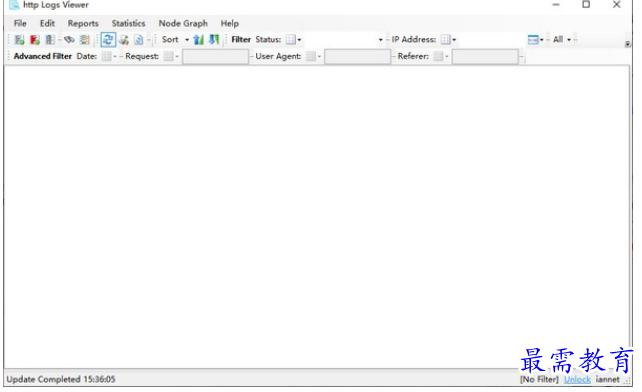
Task: Click the Unlock link in status bar
Action: click(x=577, y=379)
